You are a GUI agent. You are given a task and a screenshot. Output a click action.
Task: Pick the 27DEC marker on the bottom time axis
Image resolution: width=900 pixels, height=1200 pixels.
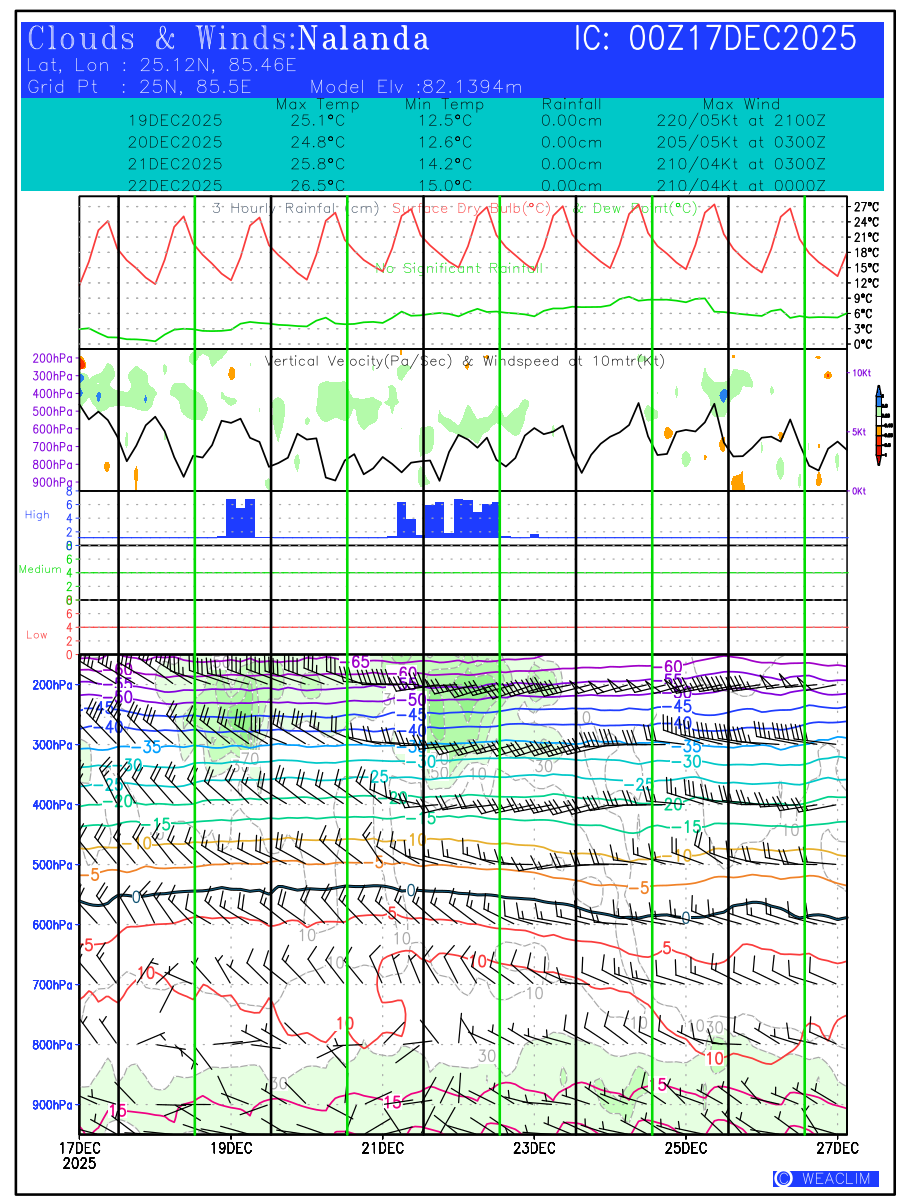coord(838,1146)
